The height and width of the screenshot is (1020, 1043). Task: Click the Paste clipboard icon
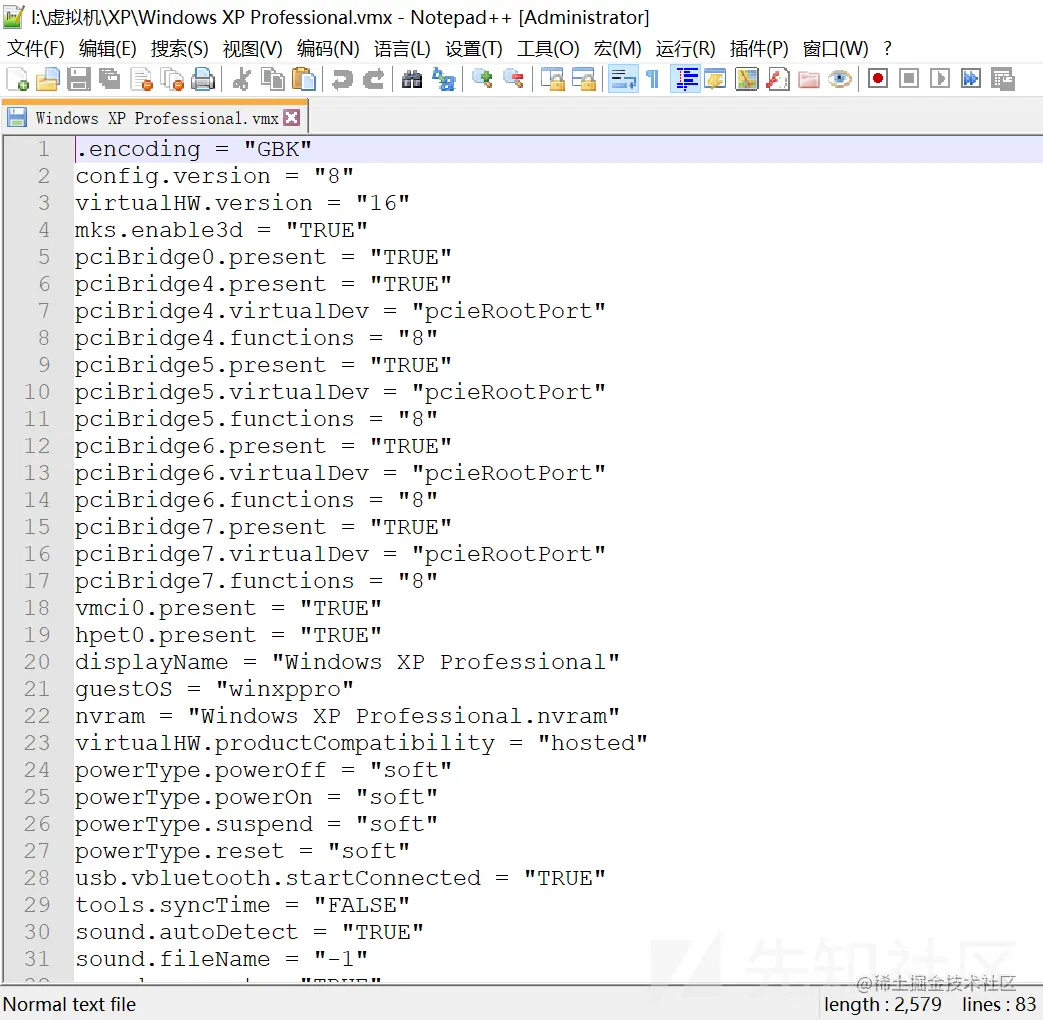(304, 79)
